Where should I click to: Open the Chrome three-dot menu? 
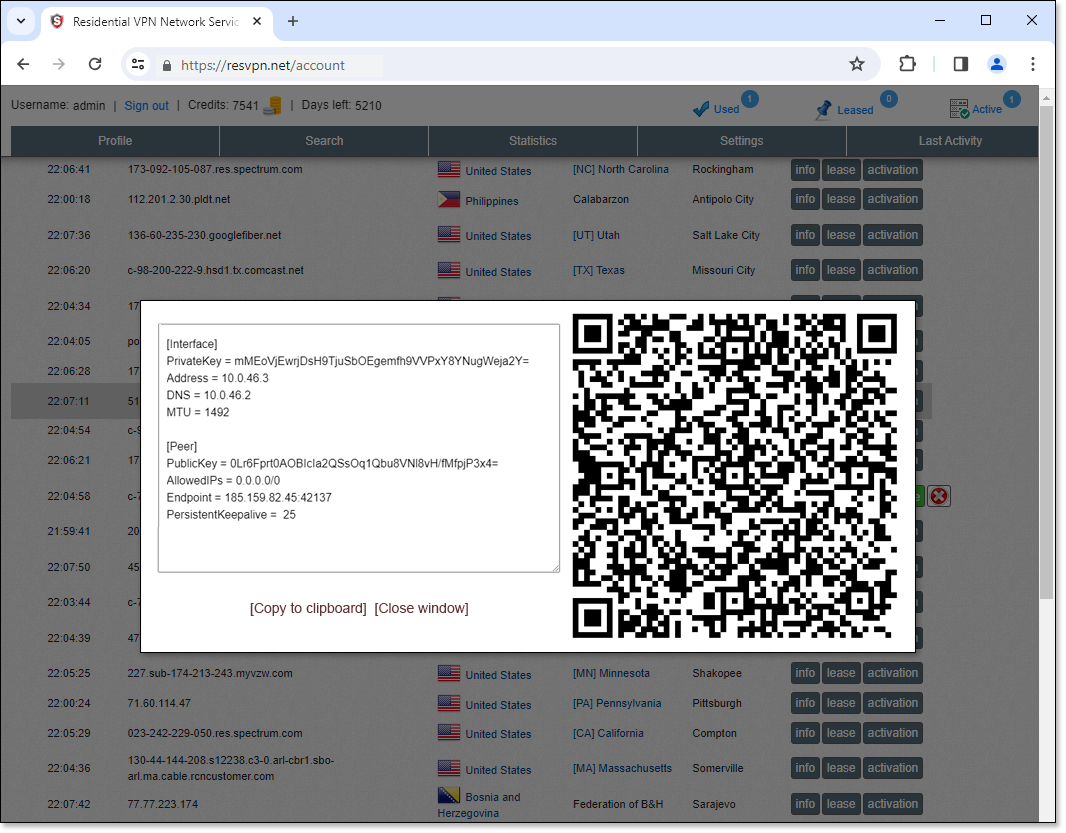[1033, 65]
